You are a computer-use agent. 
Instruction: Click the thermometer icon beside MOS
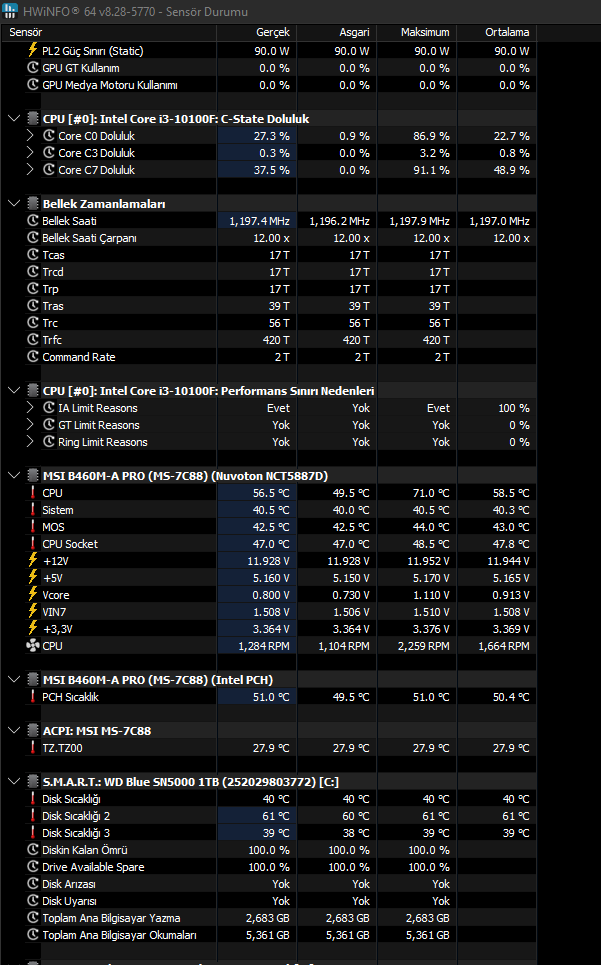(x=33, y=526)
